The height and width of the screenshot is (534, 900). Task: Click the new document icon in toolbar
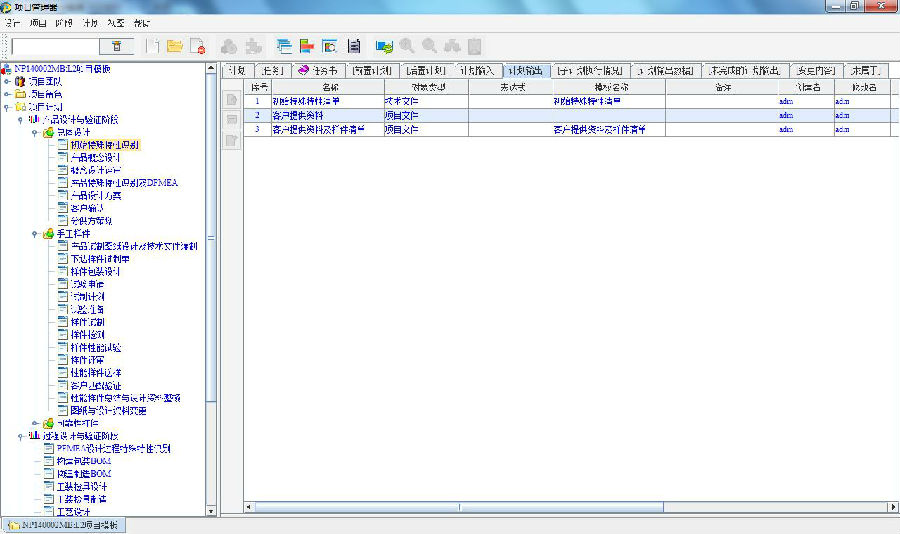tap(153, 46)
